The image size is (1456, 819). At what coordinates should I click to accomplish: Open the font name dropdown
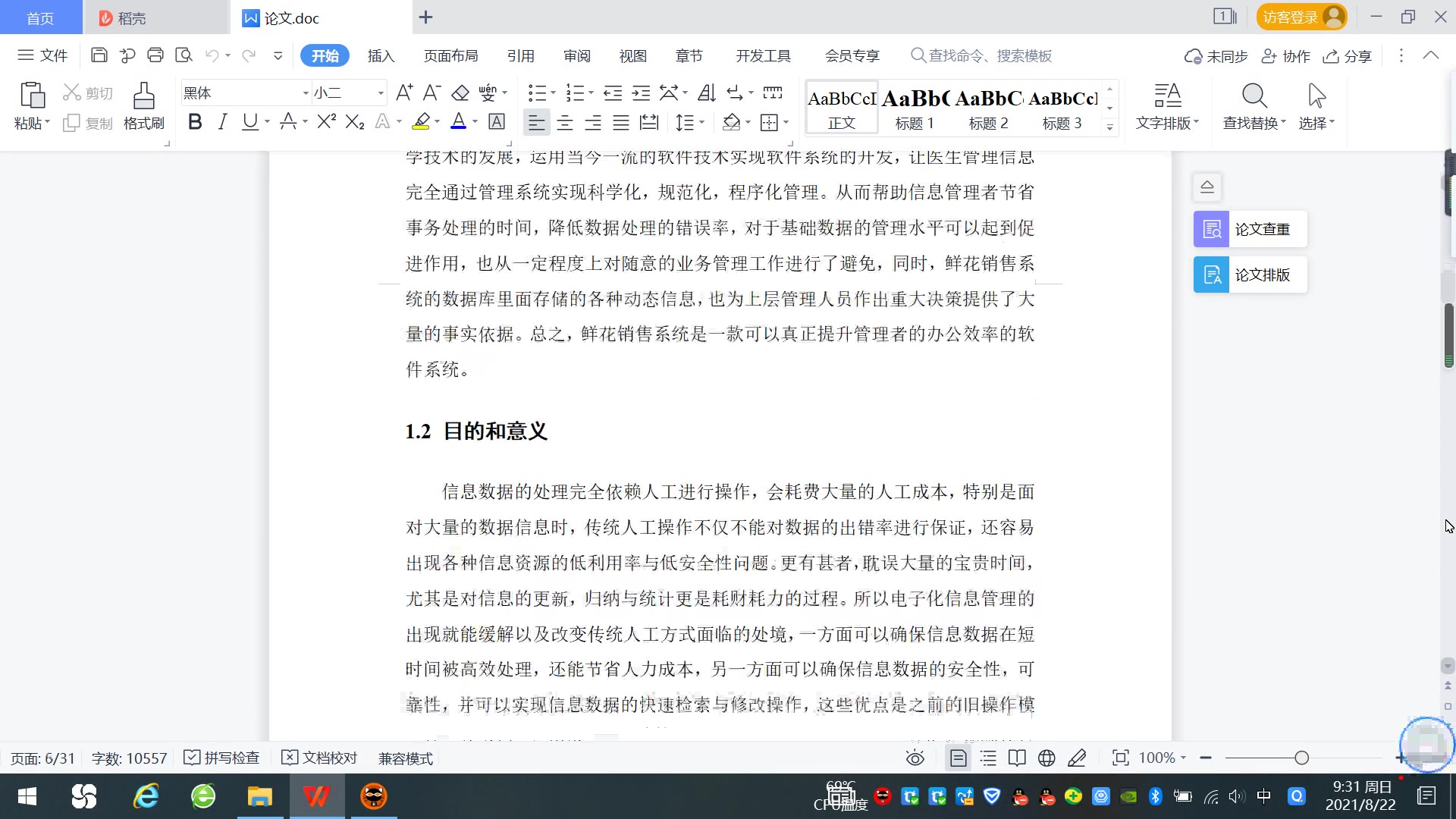point(306,93)
